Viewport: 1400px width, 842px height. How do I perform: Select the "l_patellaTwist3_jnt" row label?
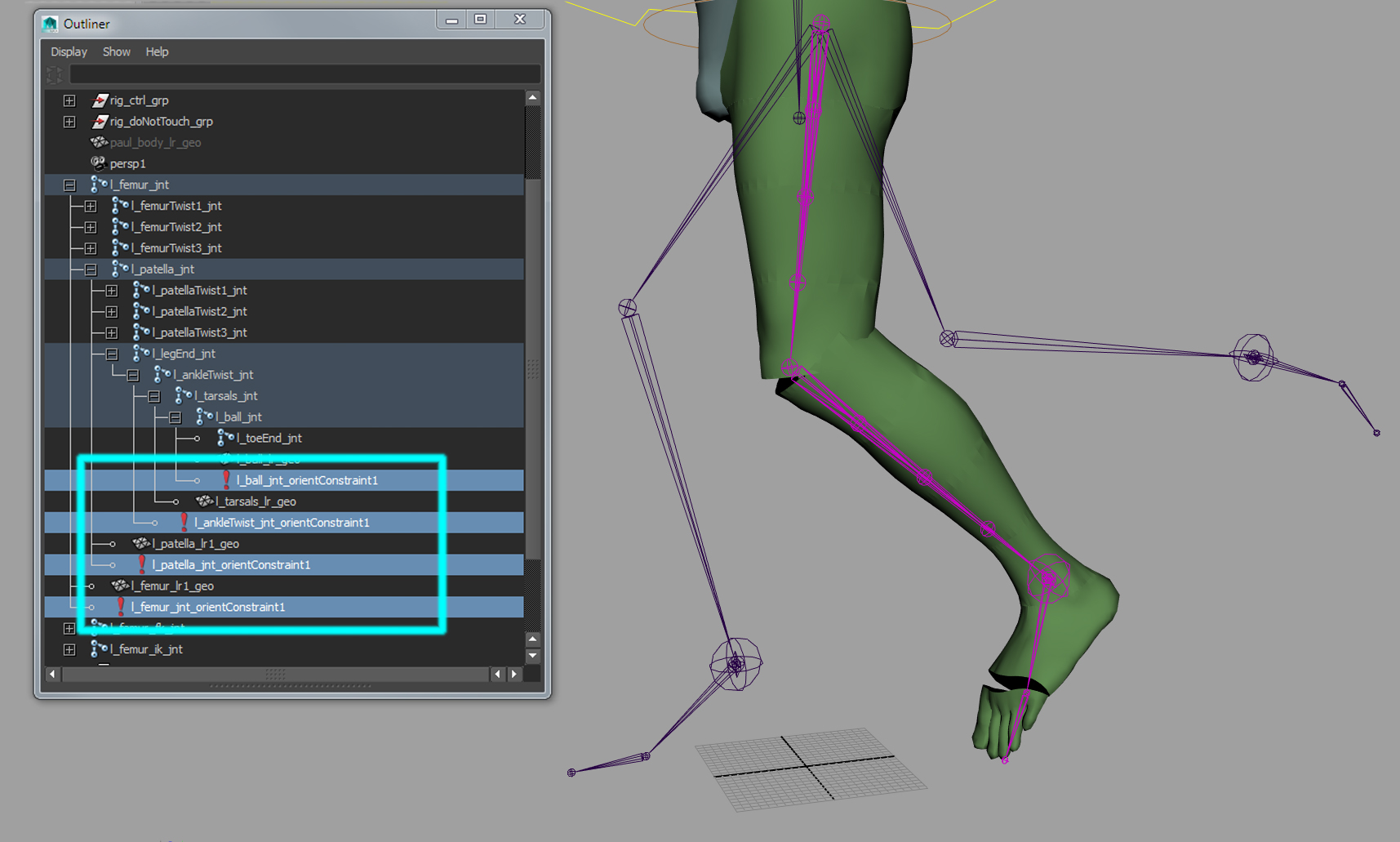pos(200,333)
